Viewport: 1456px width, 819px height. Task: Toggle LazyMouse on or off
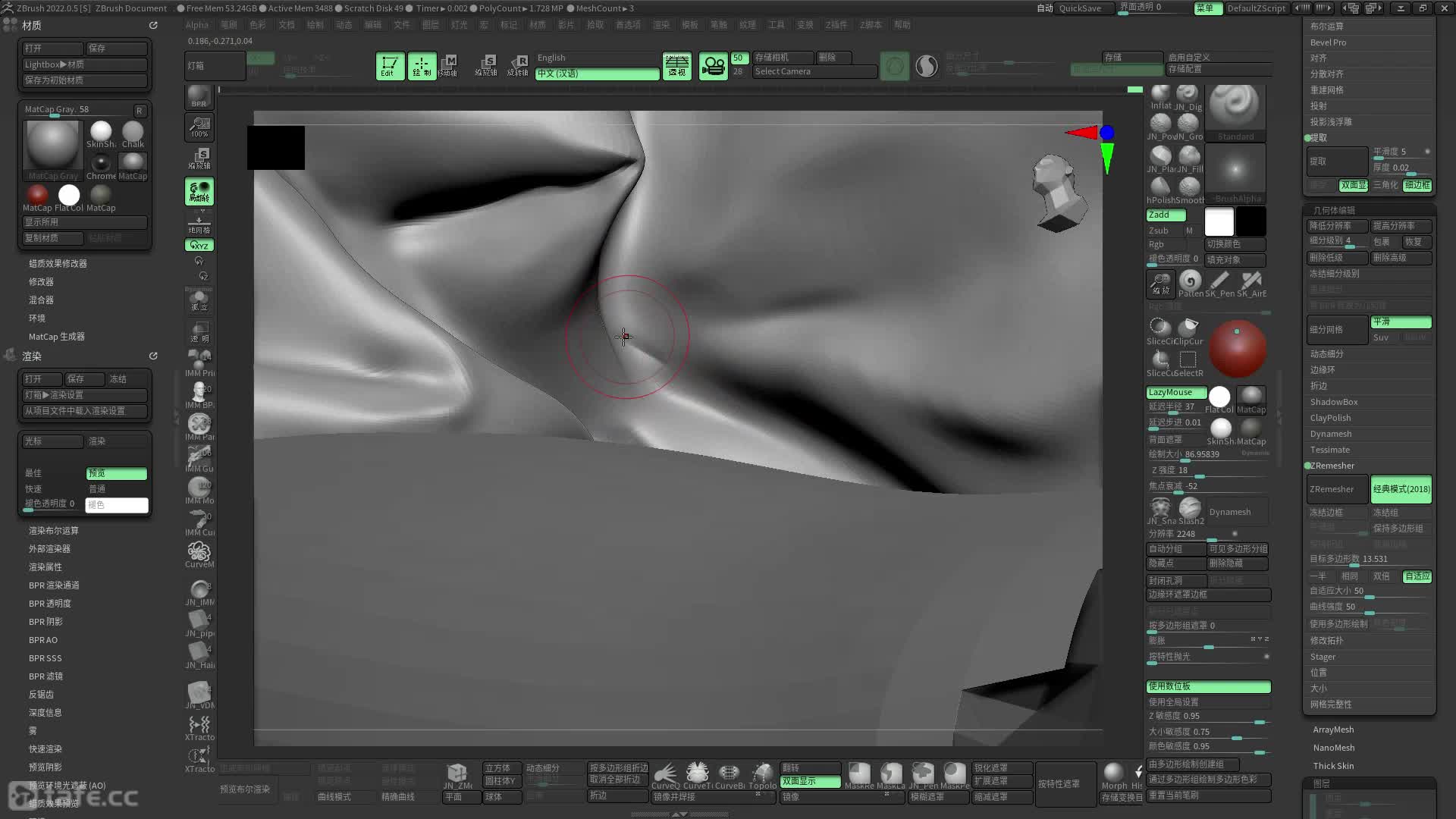coord(1176,393)
